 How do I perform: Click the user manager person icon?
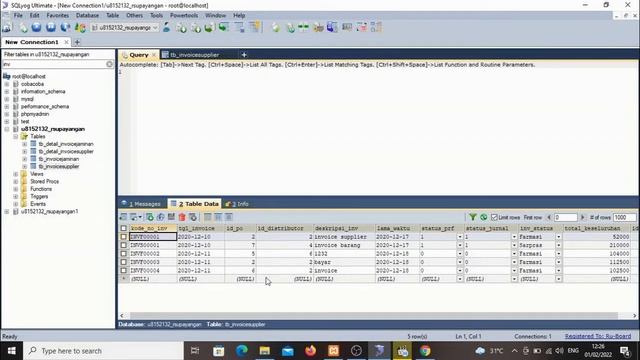tap(166, 27)
